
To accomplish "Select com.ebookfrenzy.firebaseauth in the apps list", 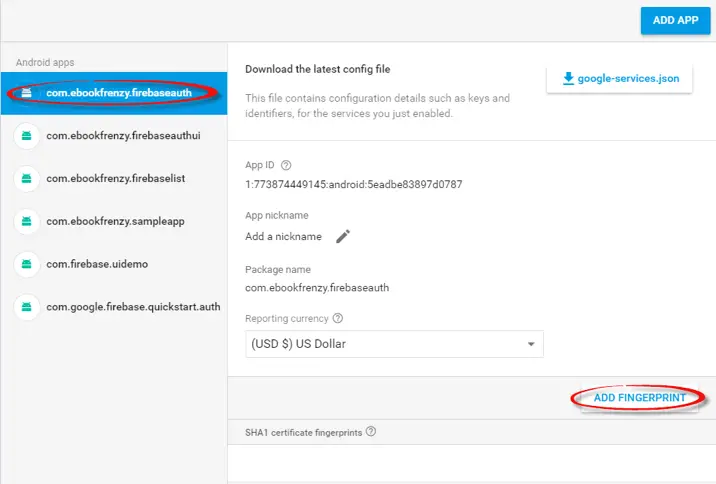I will pyautogui.click(x=118, y=93).
